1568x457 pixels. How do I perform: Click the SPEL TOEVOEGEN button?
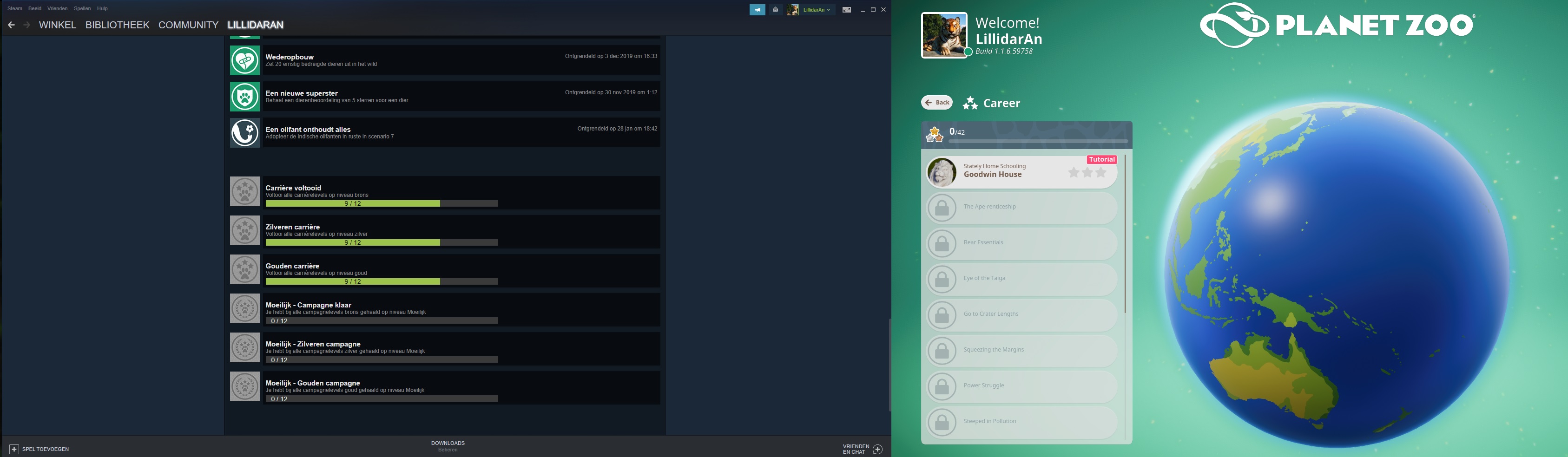click(x=39, y=449)
